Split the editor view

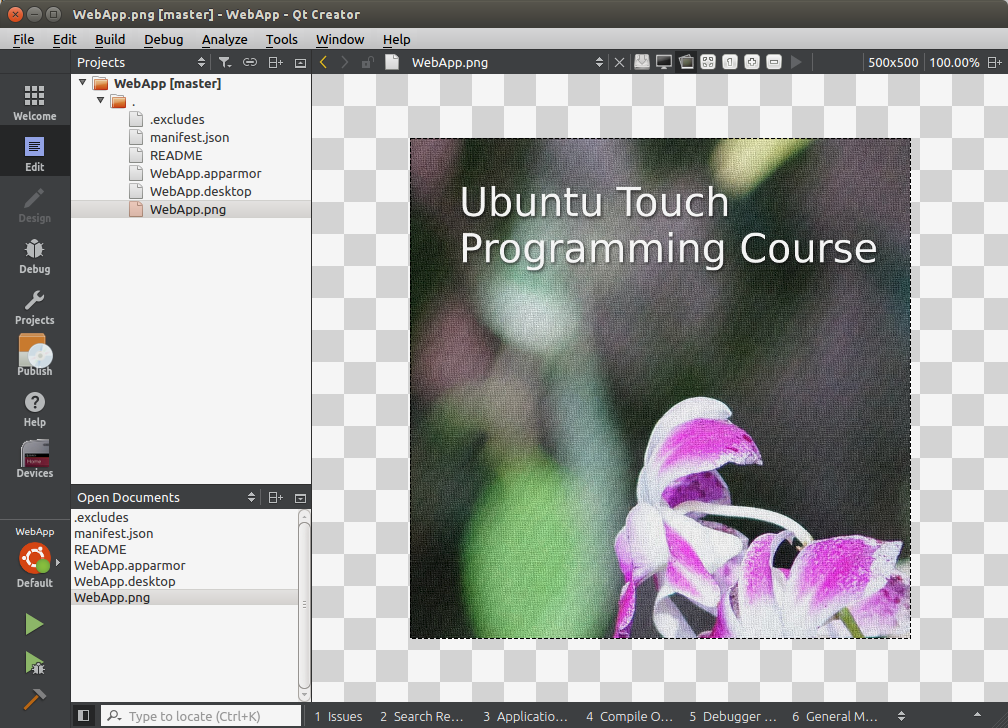994,62
